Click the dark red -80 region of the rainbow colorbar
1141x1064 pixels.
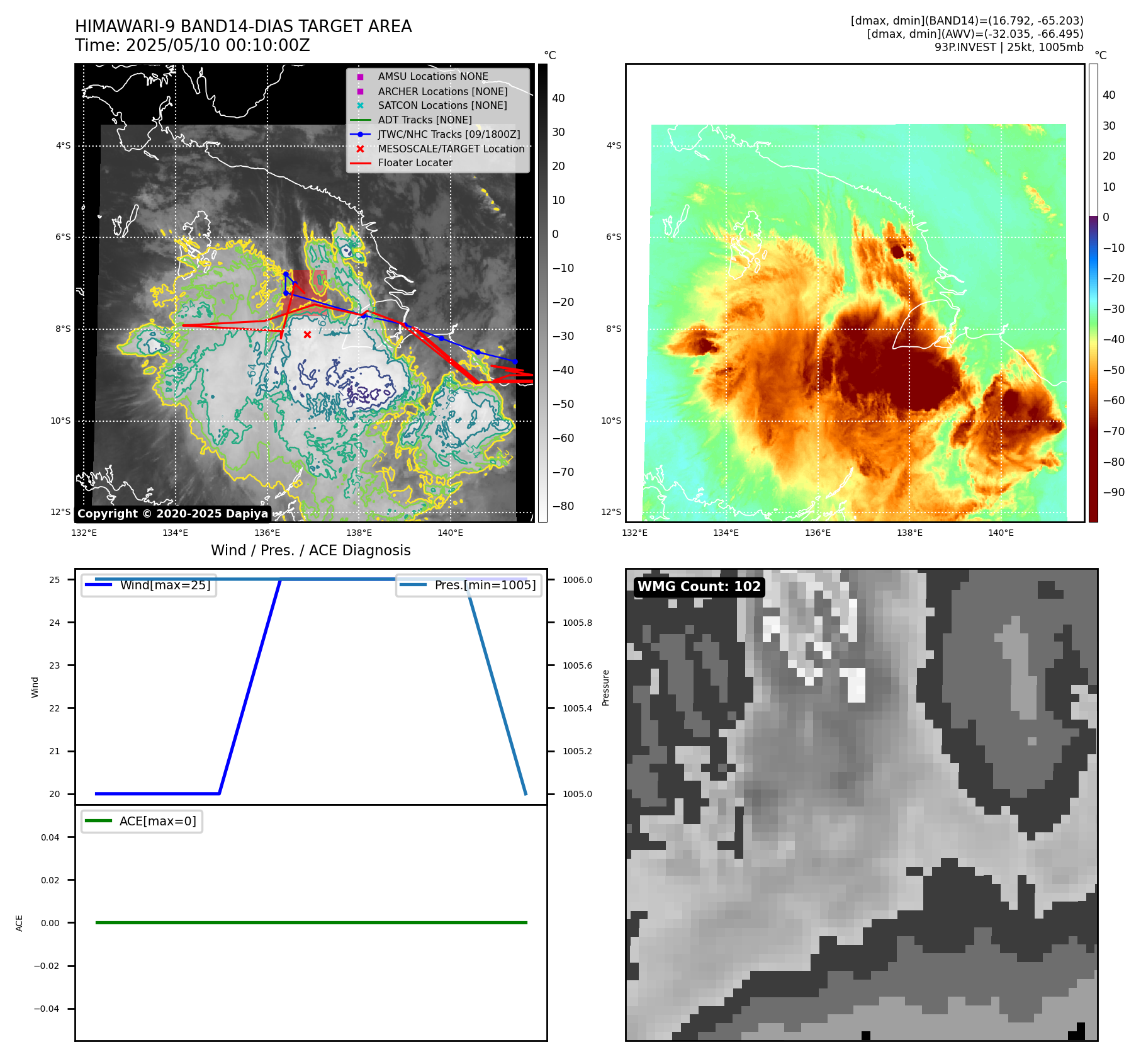click(1093, 462)
